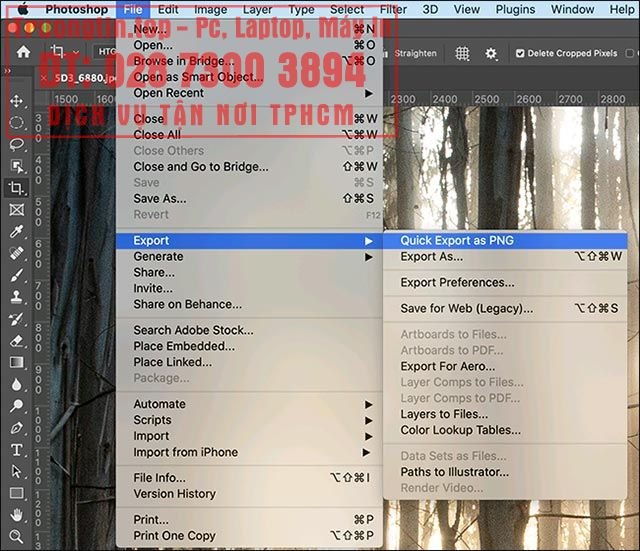Select the Eyedropper tool

pos(16,231)
